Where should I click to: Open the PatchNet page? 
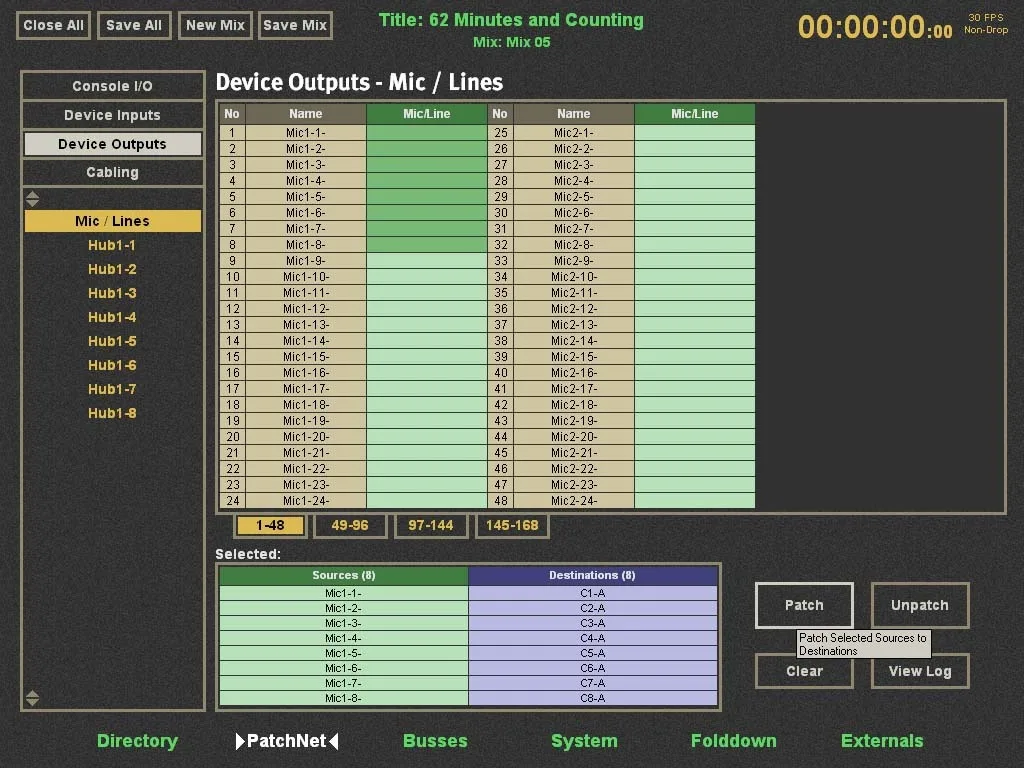tap(287, 741)
